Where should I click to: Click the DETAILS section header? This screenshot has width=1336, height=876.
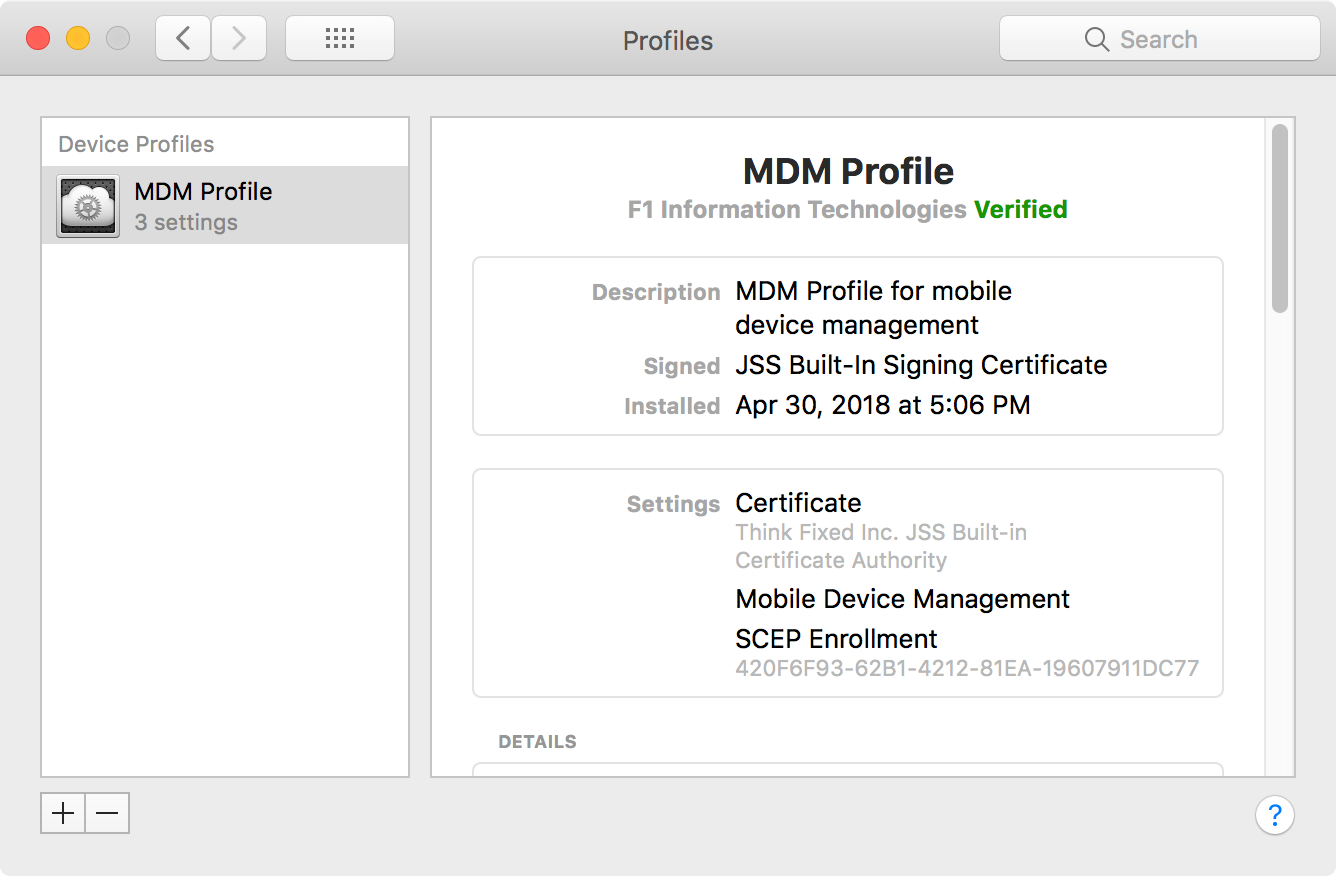coord(537,742)
